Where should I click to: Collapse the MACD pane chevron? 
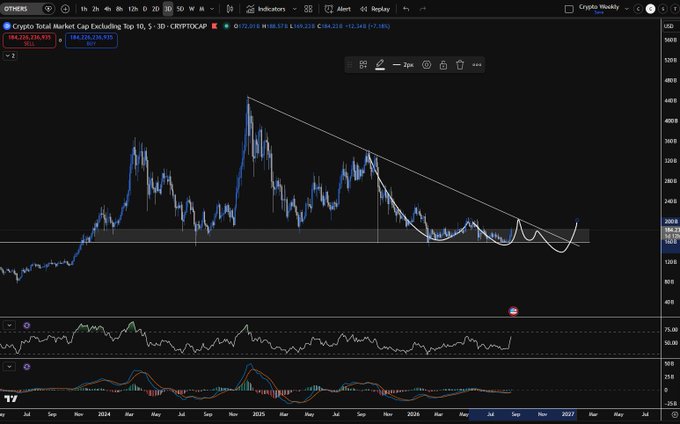(x=9, y=367)
